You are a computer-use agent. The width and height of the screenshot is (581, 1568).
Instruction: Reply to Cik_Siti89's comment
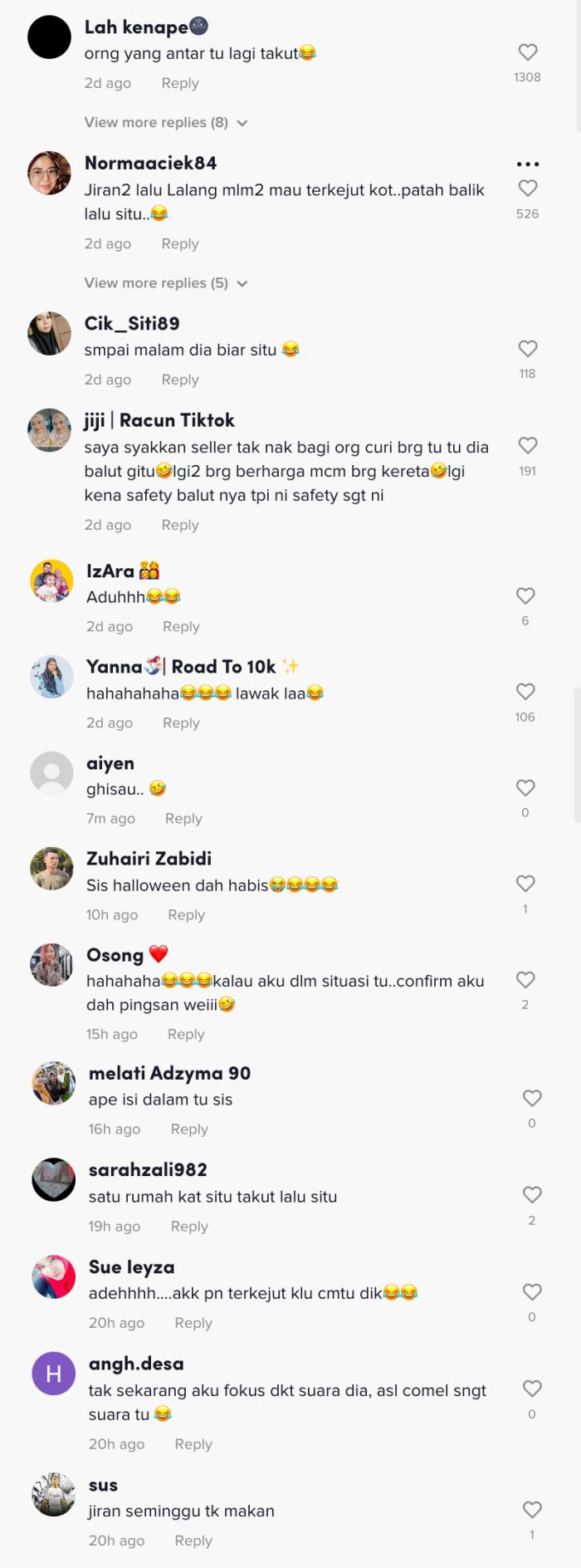coord(179,380)
